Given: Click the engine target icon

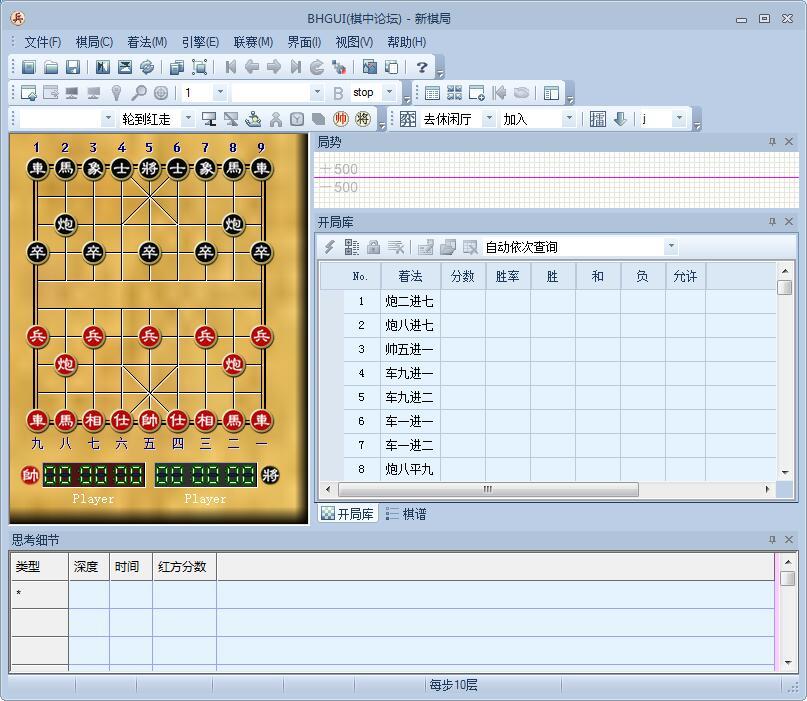Looking at the screenshot, I should click(161, 93).
